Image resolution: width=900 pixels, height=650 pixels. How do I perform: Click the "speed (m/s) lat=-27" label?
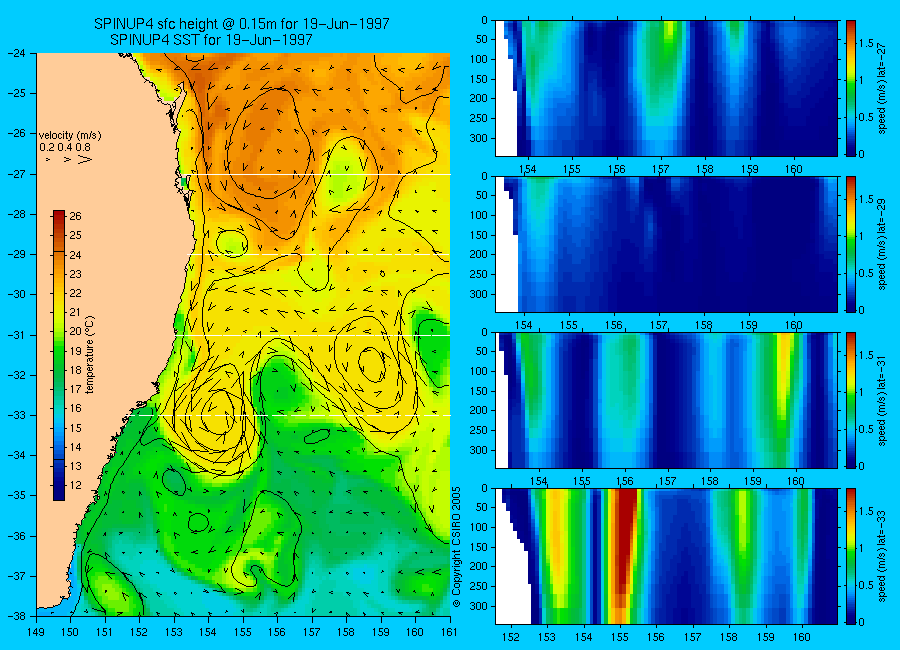(883, 88)
